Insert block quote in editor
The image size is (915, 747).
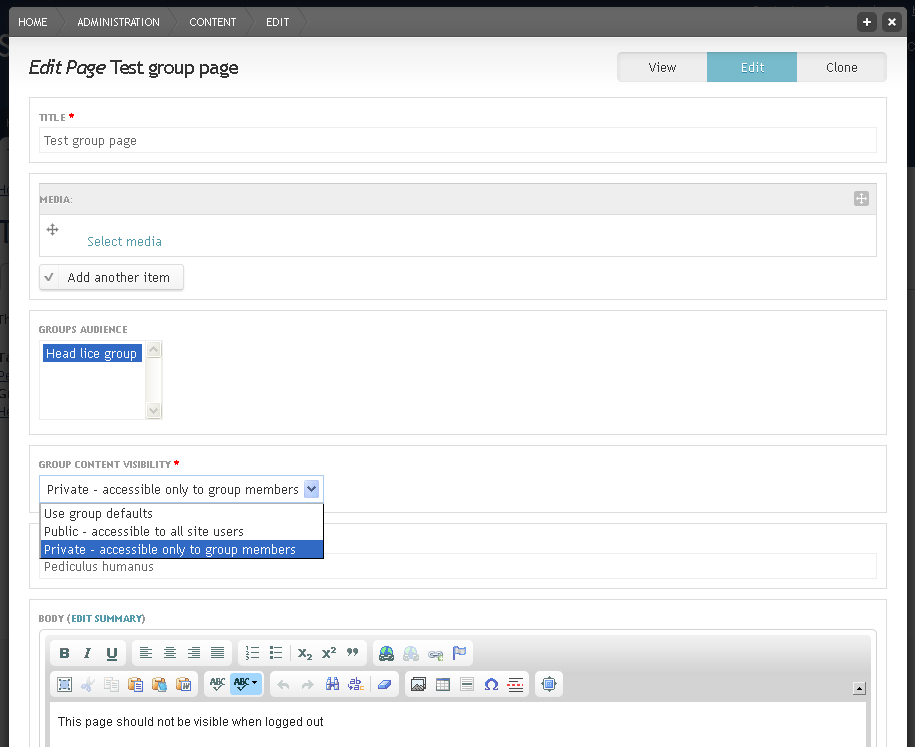point(352,653)
